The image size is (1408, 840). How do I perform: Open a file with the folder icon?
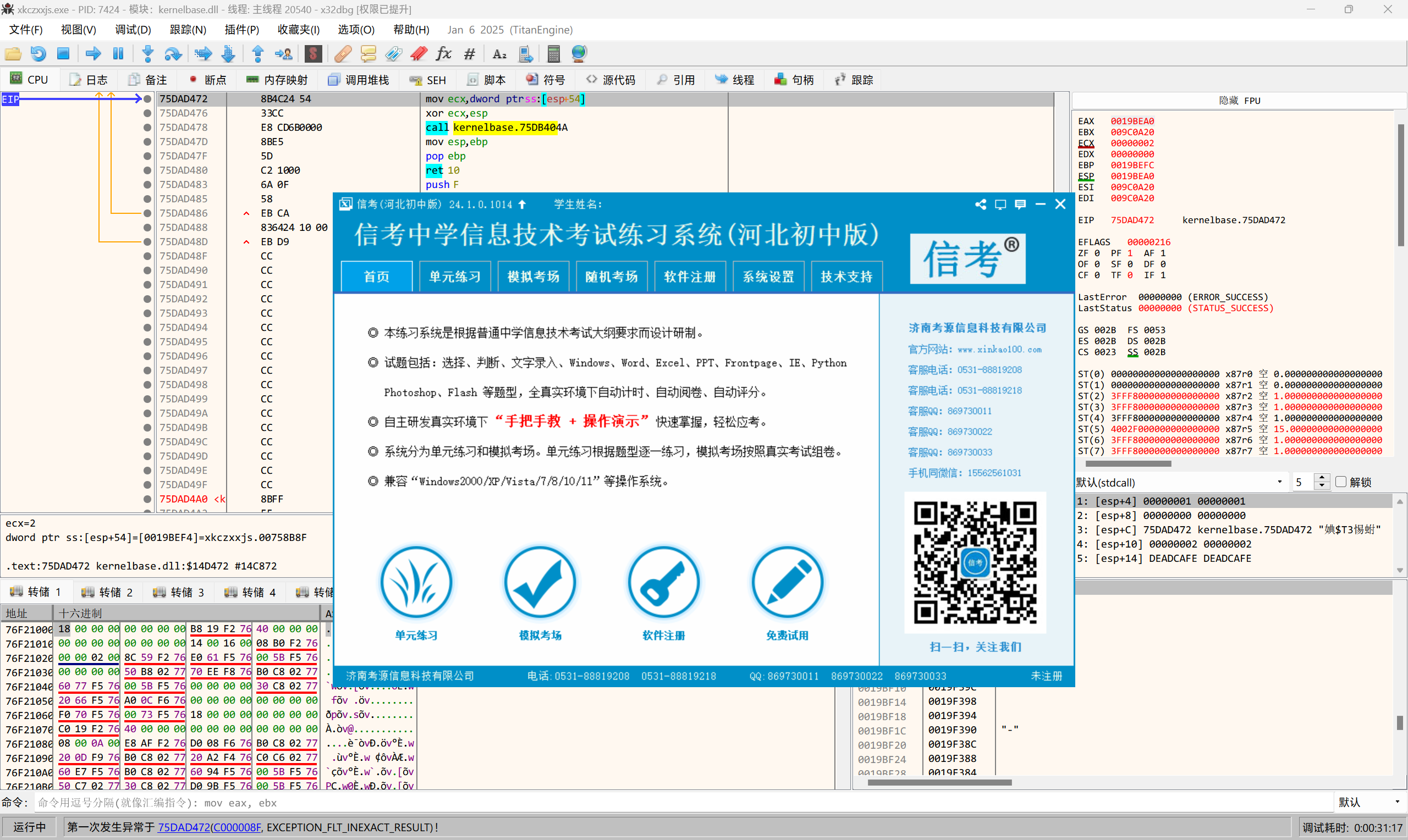coord(13,54)
